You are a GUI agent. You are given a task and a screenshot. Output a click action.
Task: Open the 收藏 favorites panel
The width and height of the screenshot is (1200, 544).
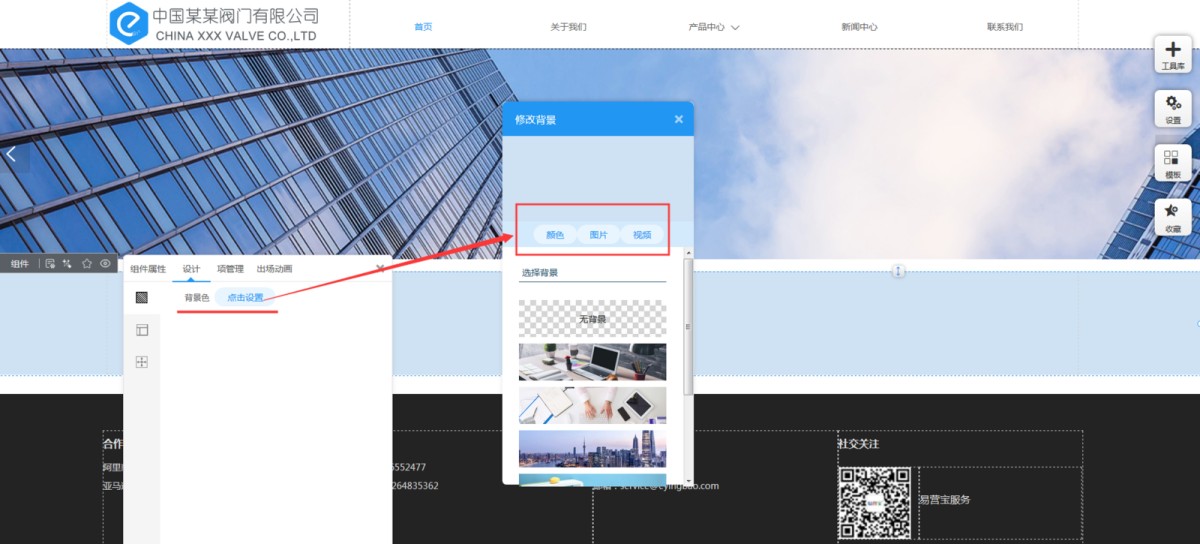pyautogui.click(x=1172, y=217)
